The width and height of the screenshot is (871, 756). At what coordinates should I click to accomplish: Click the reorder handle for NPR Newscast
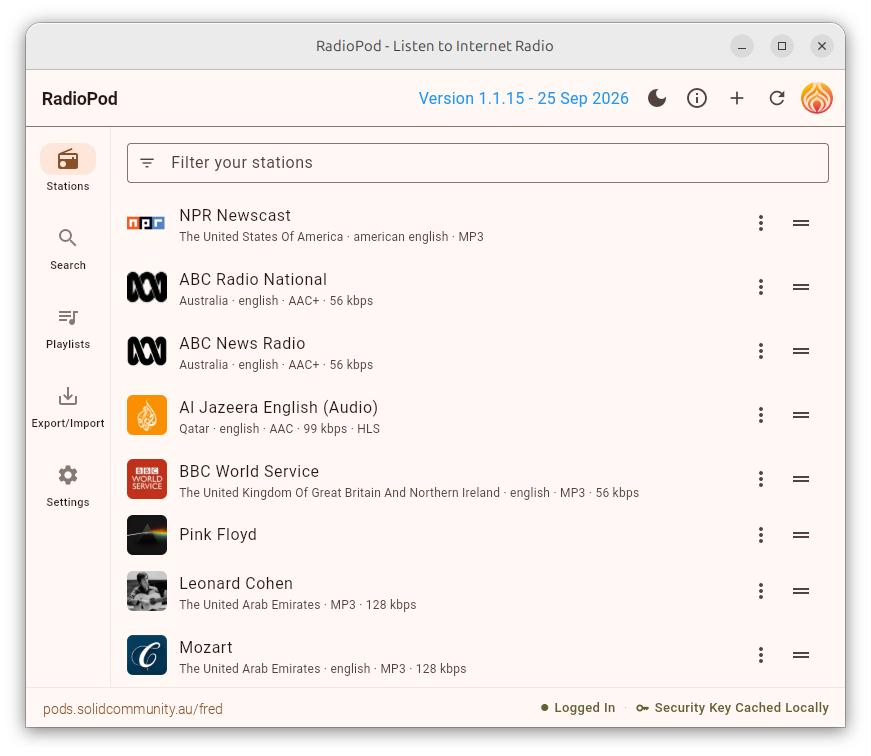click(800, 223)
